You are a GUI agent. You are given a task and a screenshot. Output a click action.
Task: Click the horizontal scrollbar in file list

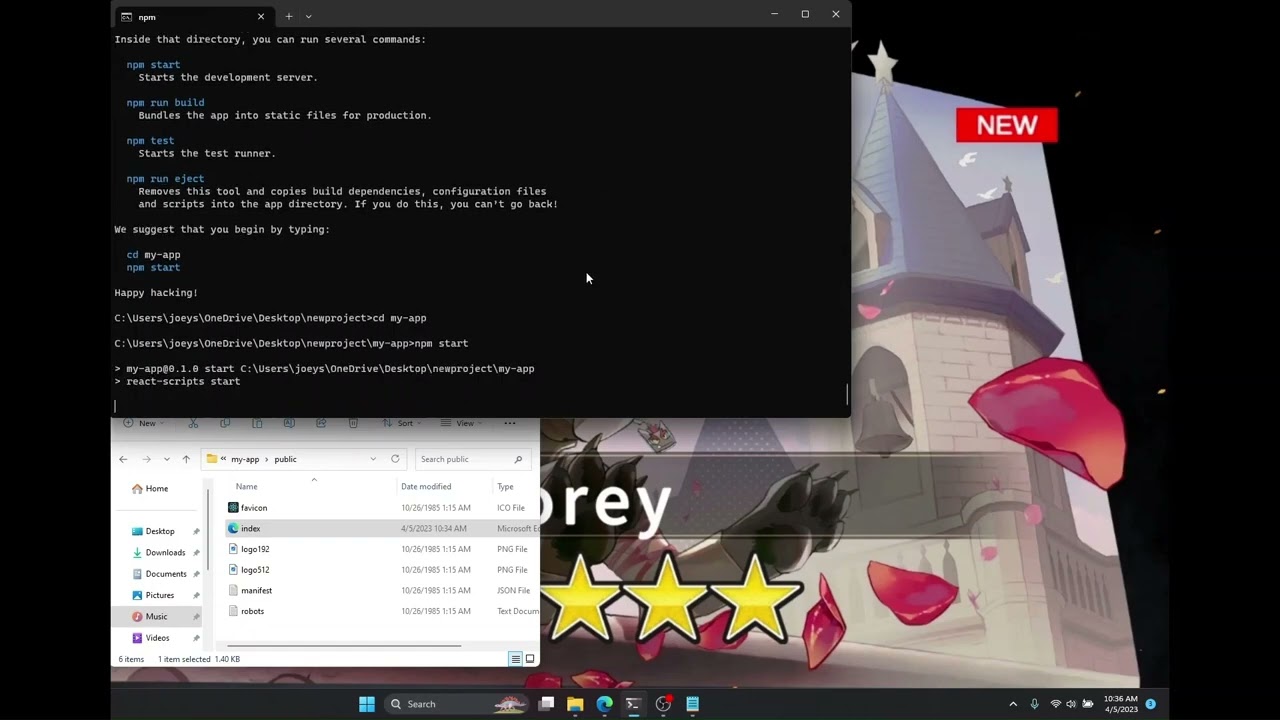[x=346, y=645]
